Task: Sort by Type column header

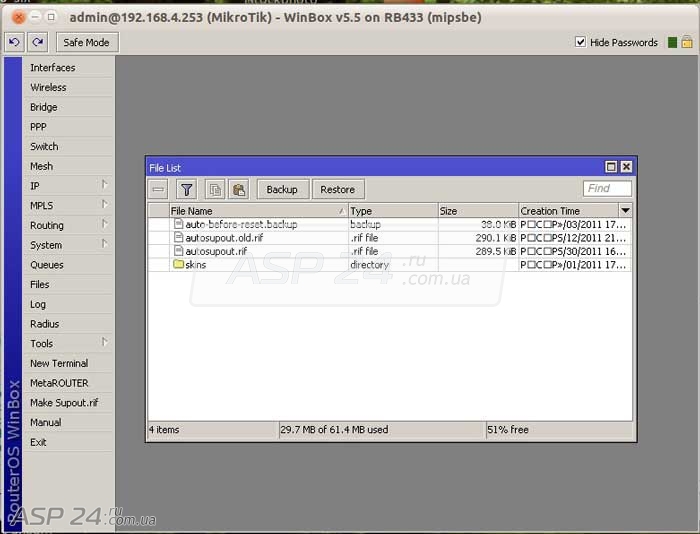Action: [x=393, y=211]
